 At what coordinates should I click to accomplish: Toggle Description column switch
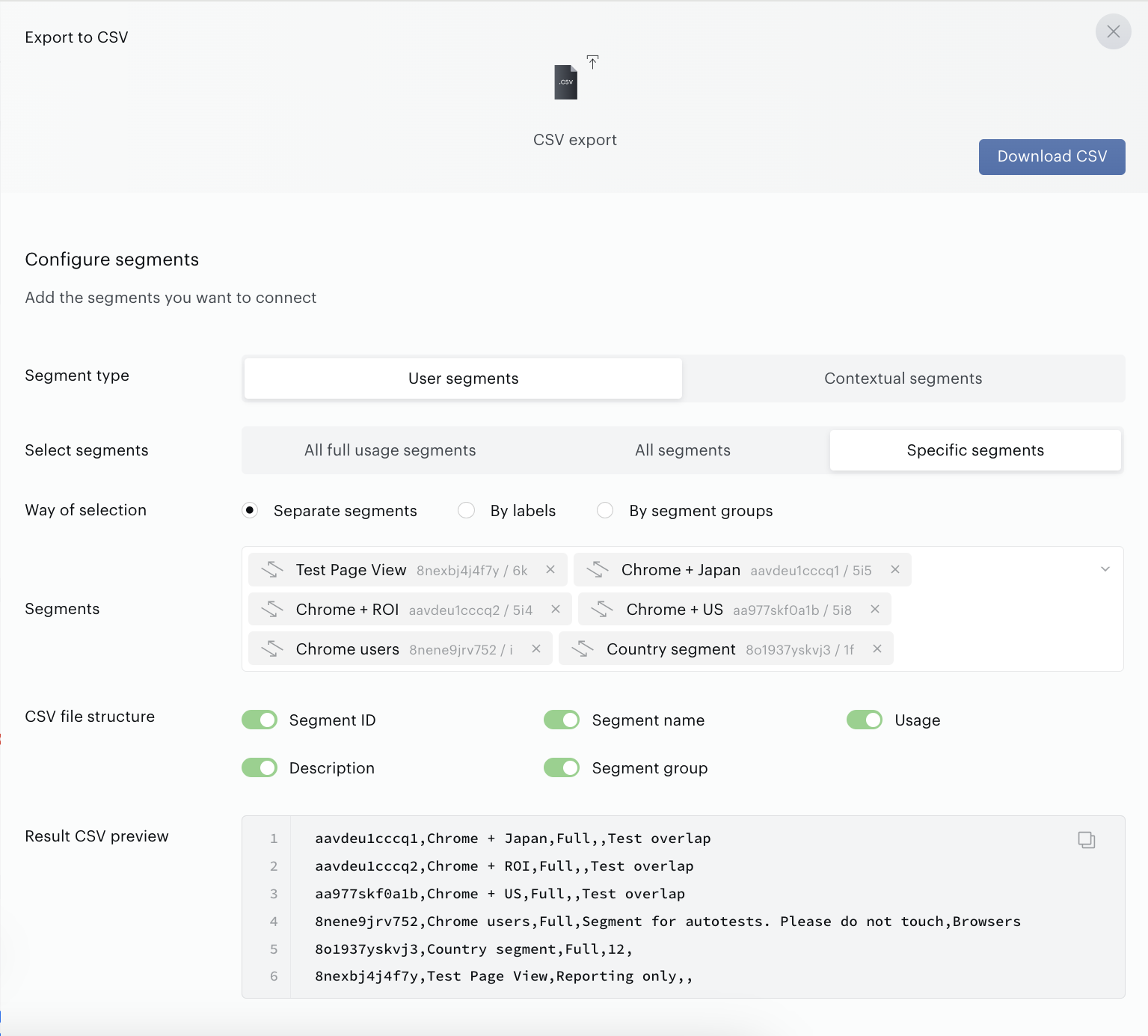[260, 767]
